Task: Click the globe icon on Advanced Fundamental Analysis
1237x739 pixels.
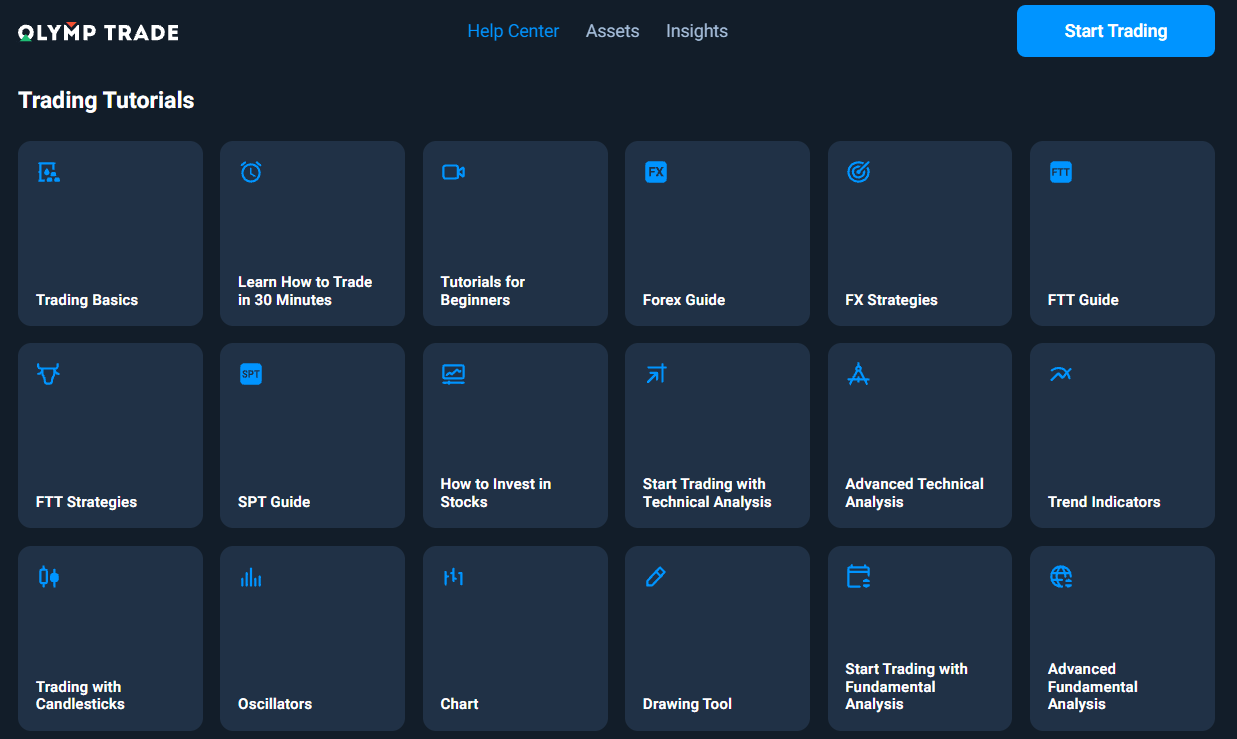Action: tap(1060, 577)
